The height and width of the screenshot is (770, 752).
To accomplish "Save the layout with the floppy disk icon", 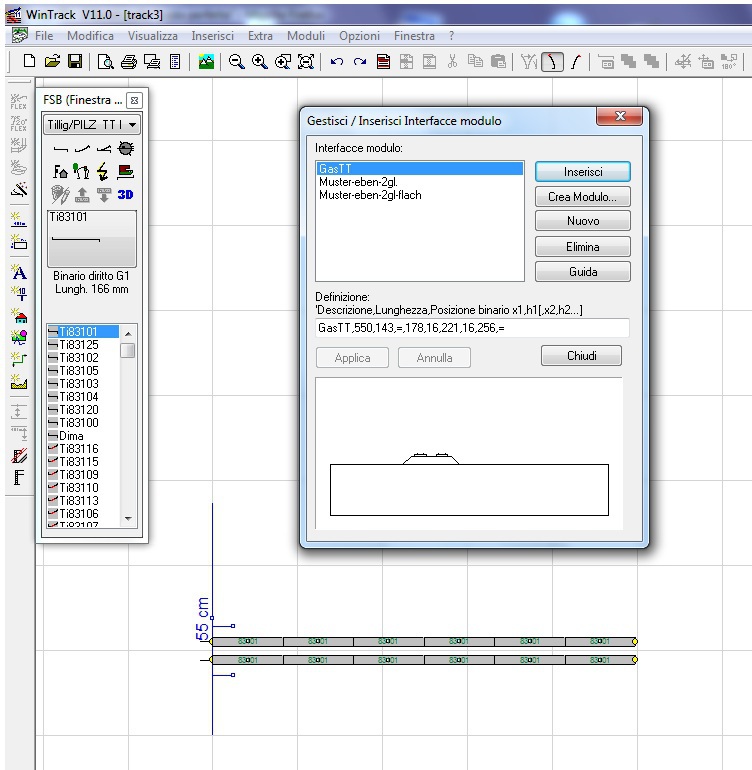I will tap(75, 61).
